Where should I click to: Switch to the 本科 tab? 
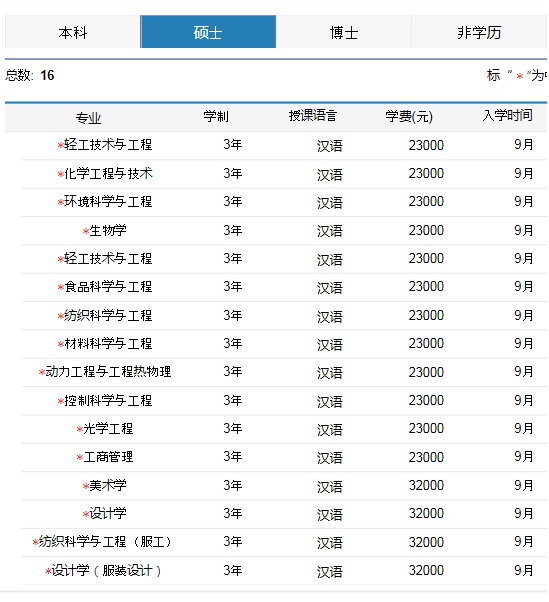coord(73,32)
